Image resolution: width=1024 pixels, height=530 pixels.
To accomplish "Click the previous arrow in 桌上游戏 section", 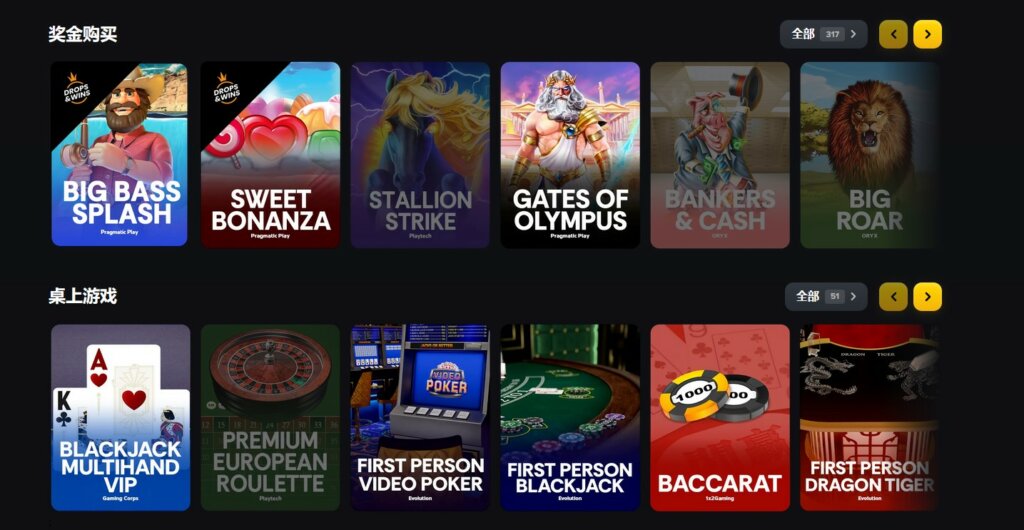I will [x=893, y=296].
